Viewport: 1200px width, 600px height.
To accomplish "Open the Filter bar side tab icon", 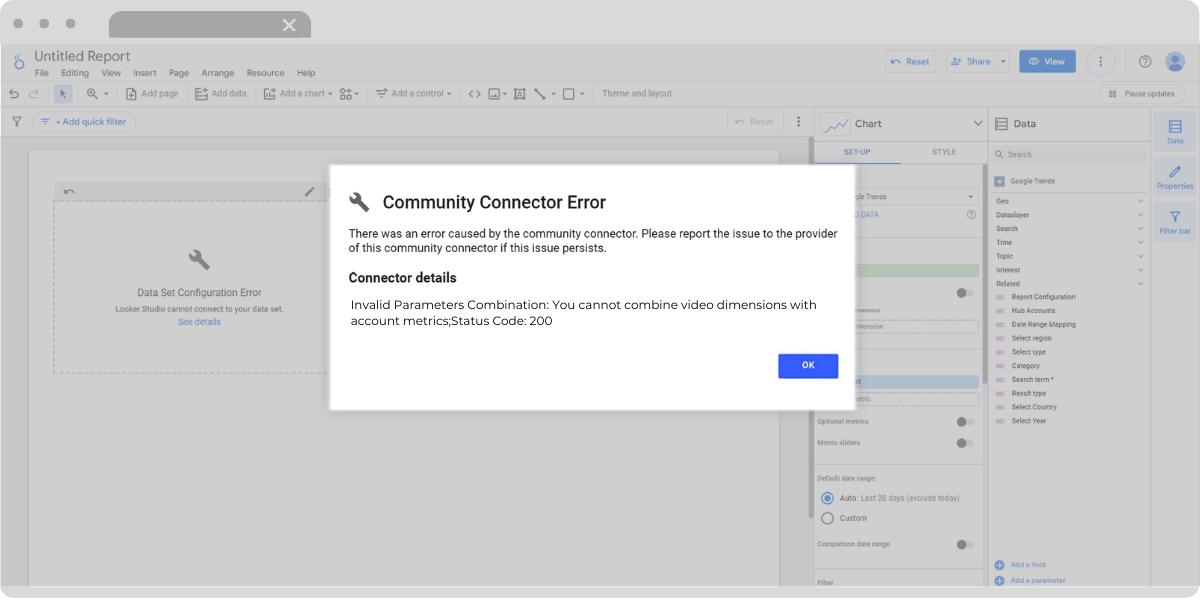I will [x=1175, y=221].
